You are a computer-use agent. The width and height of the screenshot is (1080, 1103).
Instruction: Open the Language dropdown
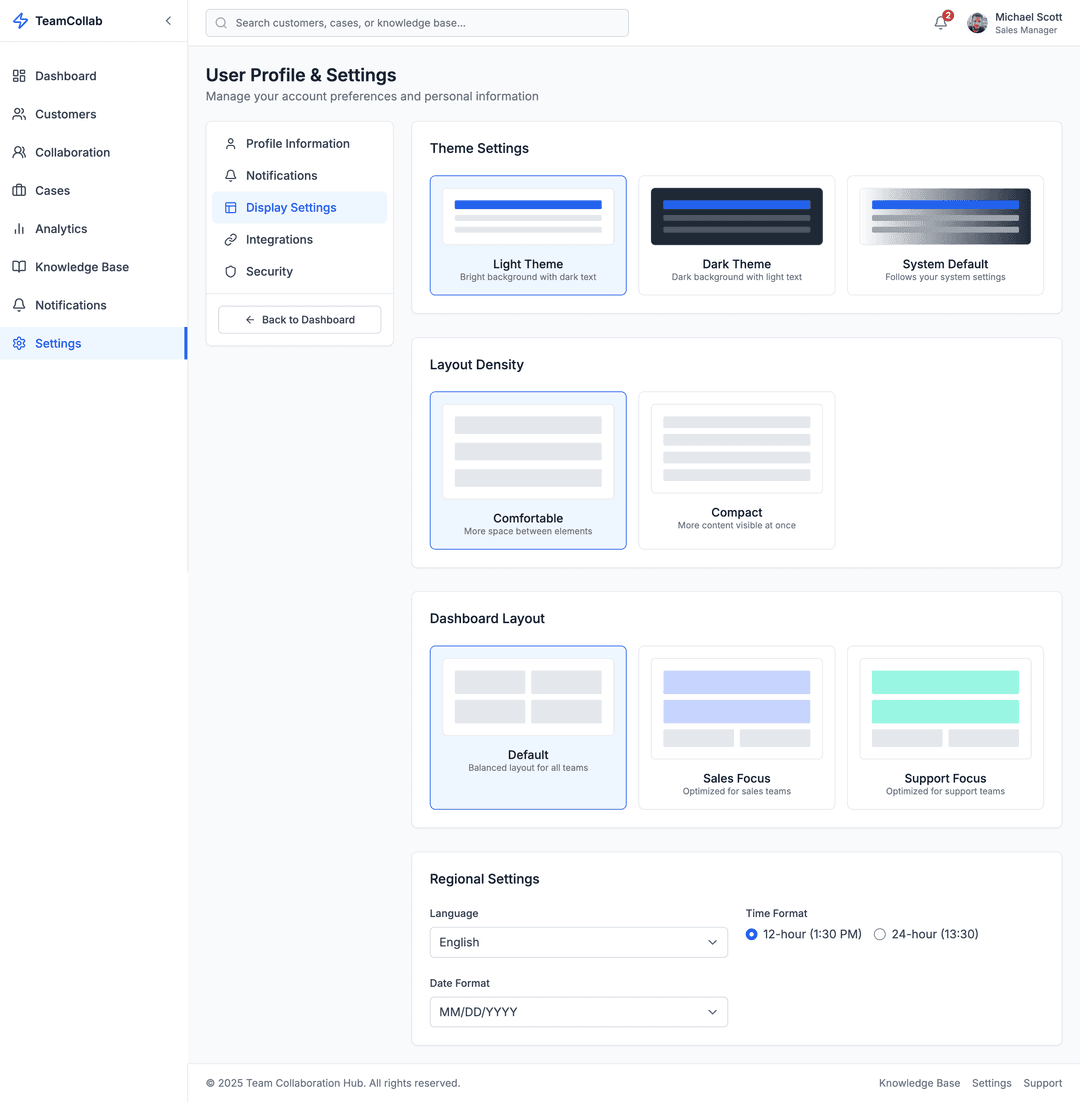point(578,942)
